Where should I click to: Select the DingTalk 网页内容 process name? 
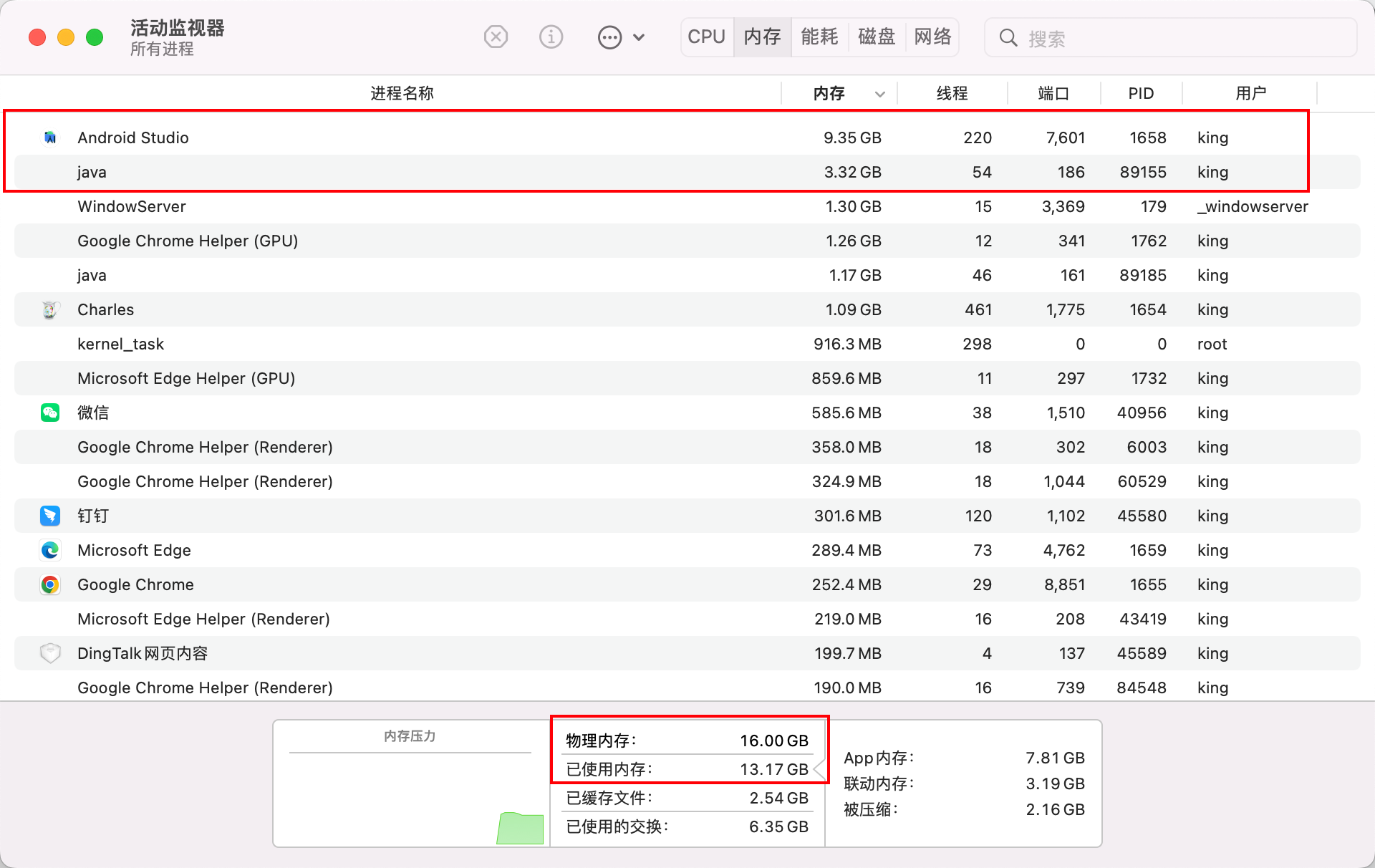coord(143,653)
